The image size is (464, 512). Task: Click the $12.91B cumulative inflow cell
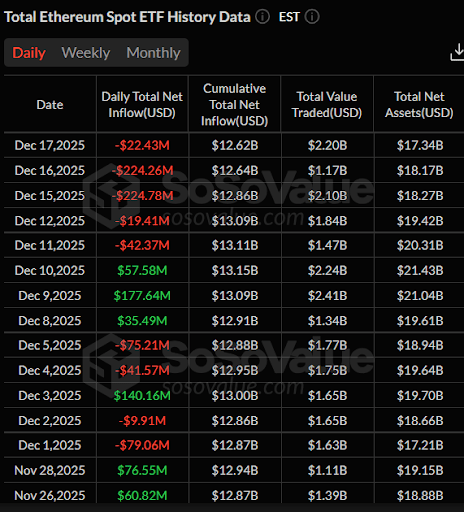click(x=235, y=321)
